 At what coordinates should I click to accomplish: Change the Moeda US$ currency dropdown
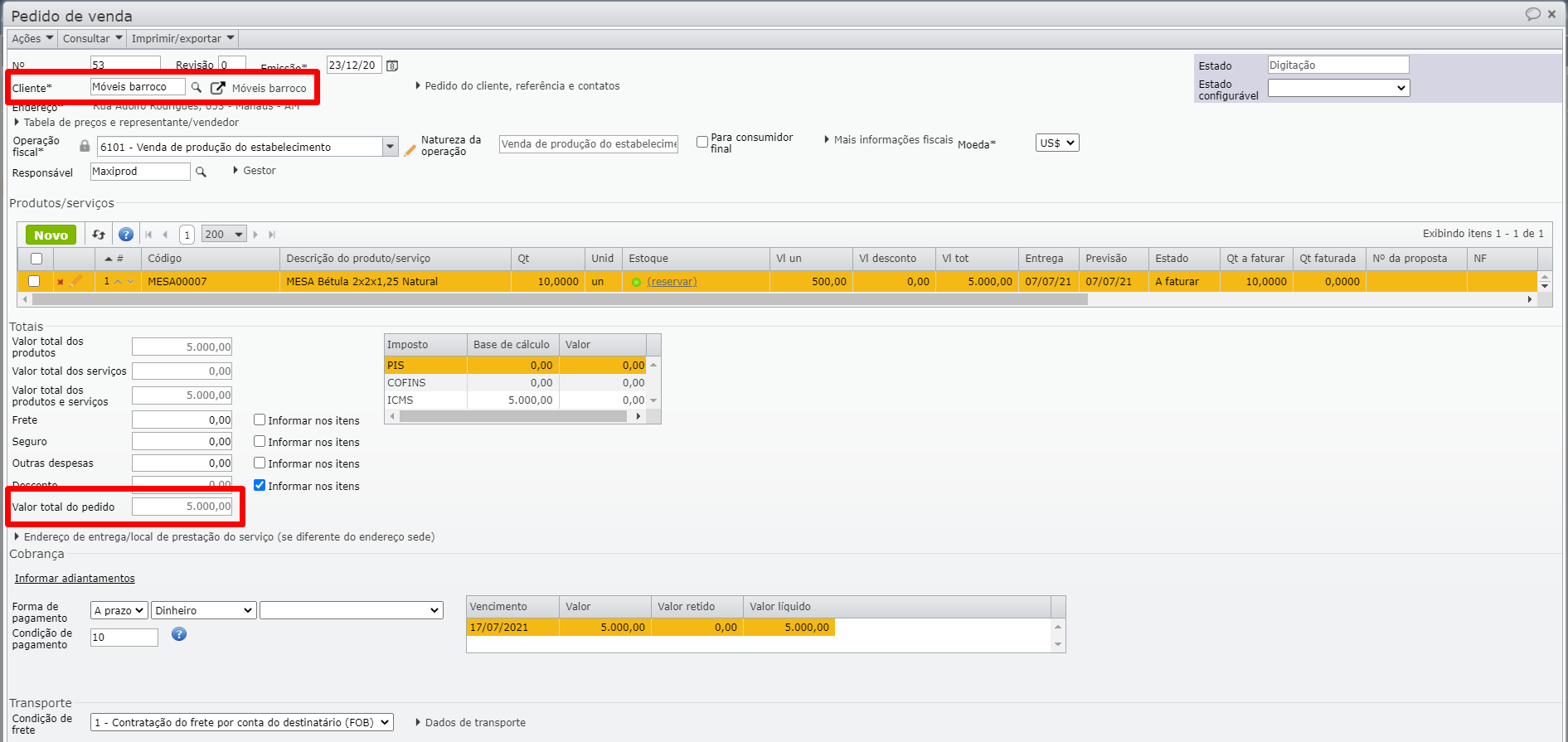(x=1057, y=143)
